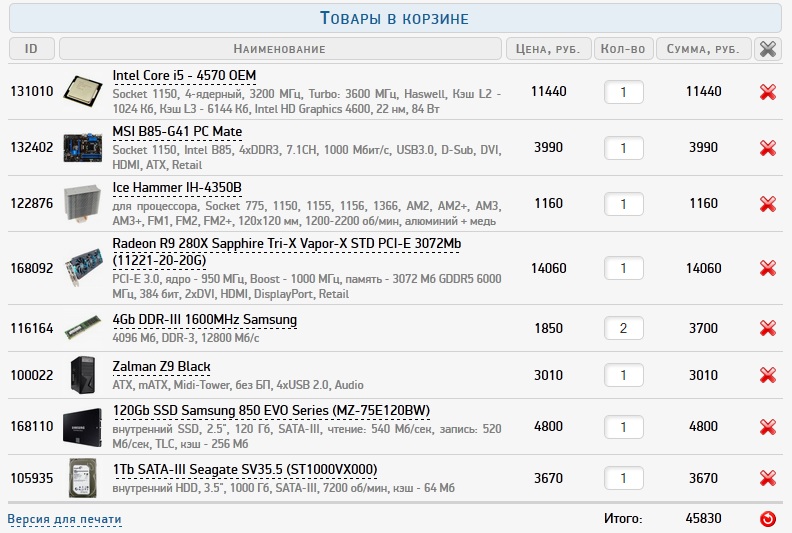The height and width of the screenshot is (533, 792).
Task: Open Версия для печати link
Action: coord(64,519)
